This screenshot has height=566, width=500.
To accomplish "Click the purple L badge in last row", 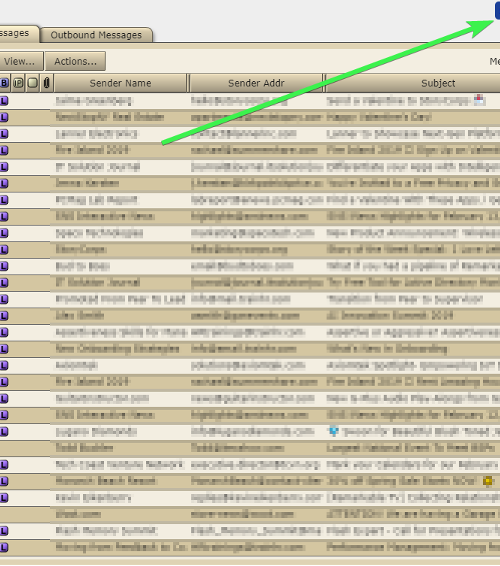I will pos(4,548).
